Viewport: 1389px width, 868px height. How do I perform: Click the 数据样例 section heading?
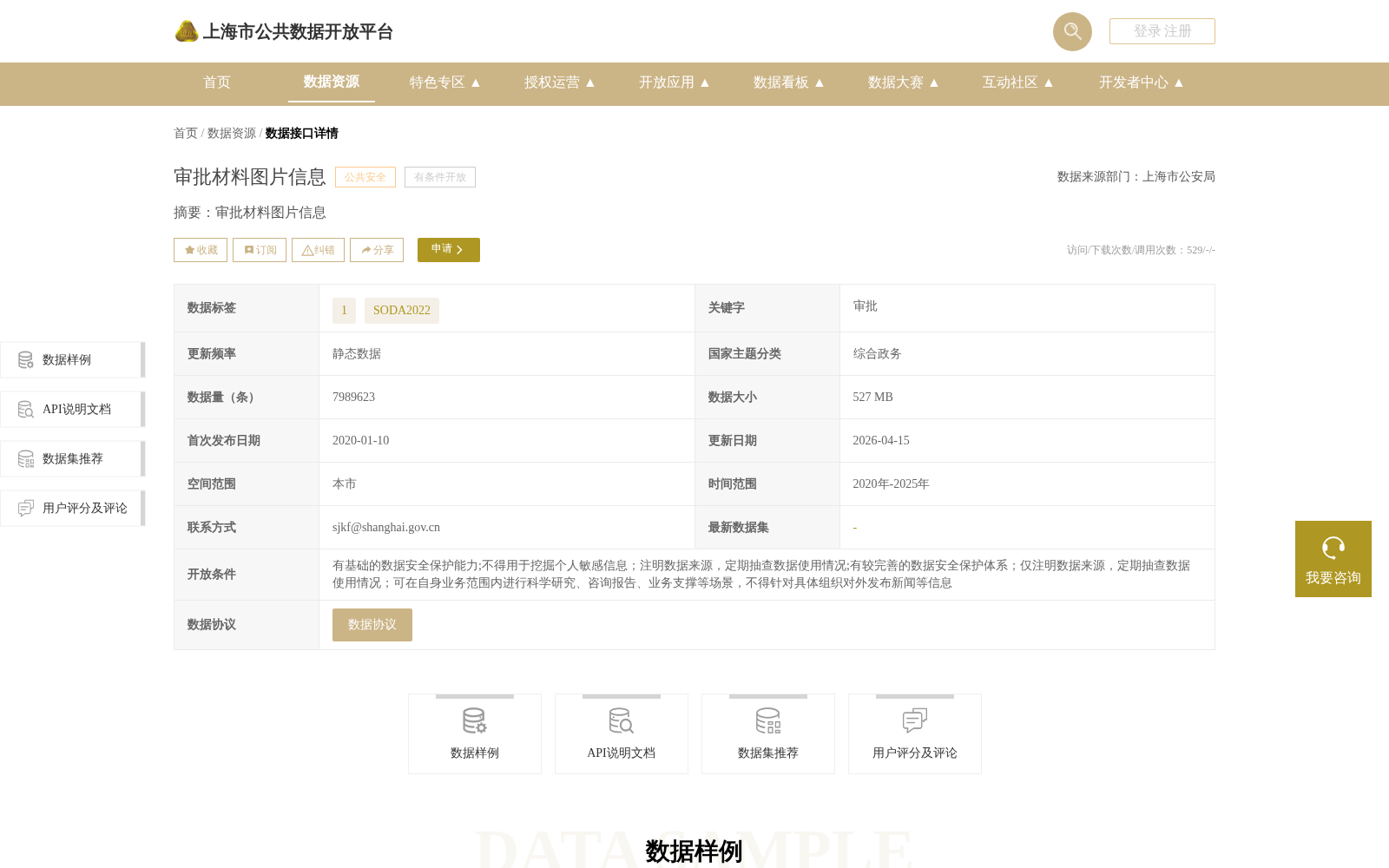tap(694, 852)
